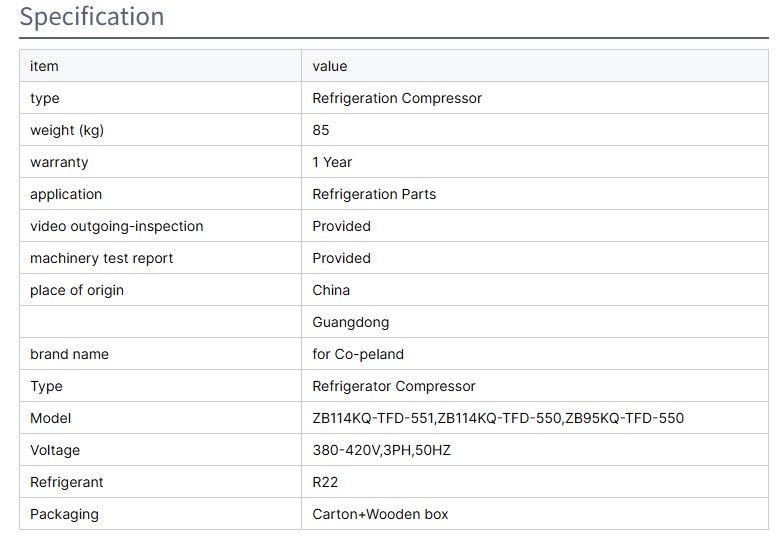Click the 'Packaging' row label
Screen dimensions: 778x542
pyautogui.click(x=64, y=514)
